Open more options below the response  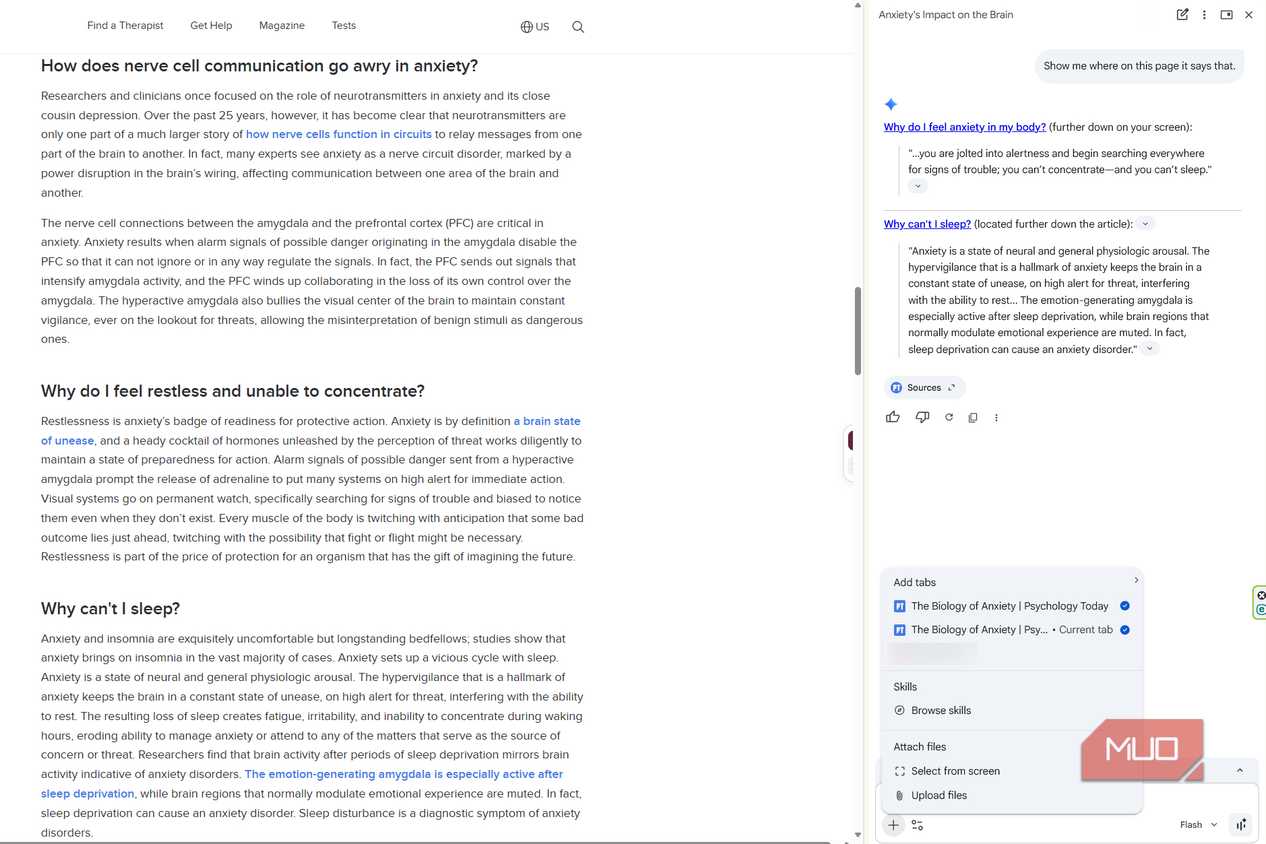pyautogui.click(x=996, y=418)
